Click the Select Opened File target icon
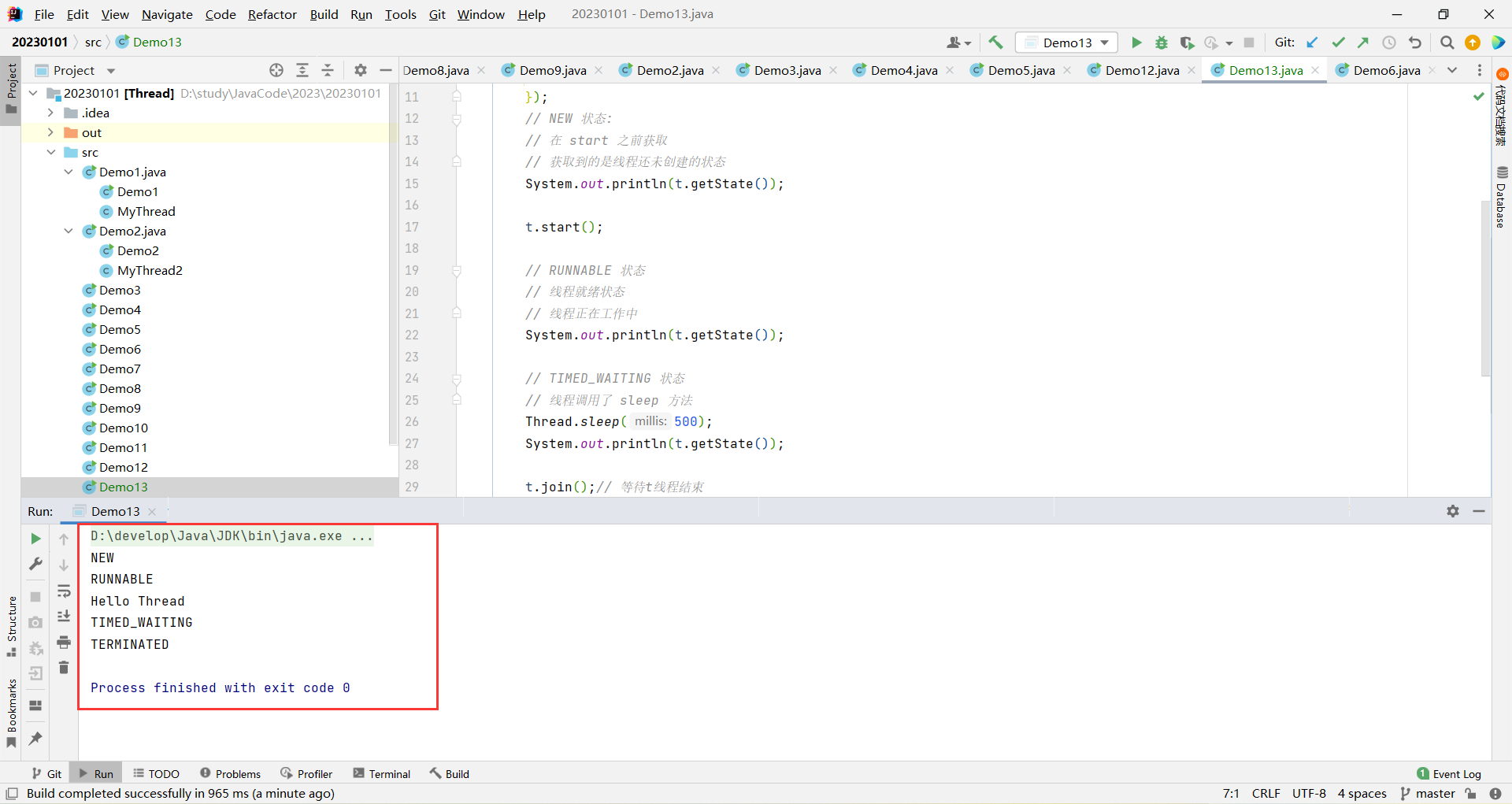The image size is (1512, 804). coord(276,70)
